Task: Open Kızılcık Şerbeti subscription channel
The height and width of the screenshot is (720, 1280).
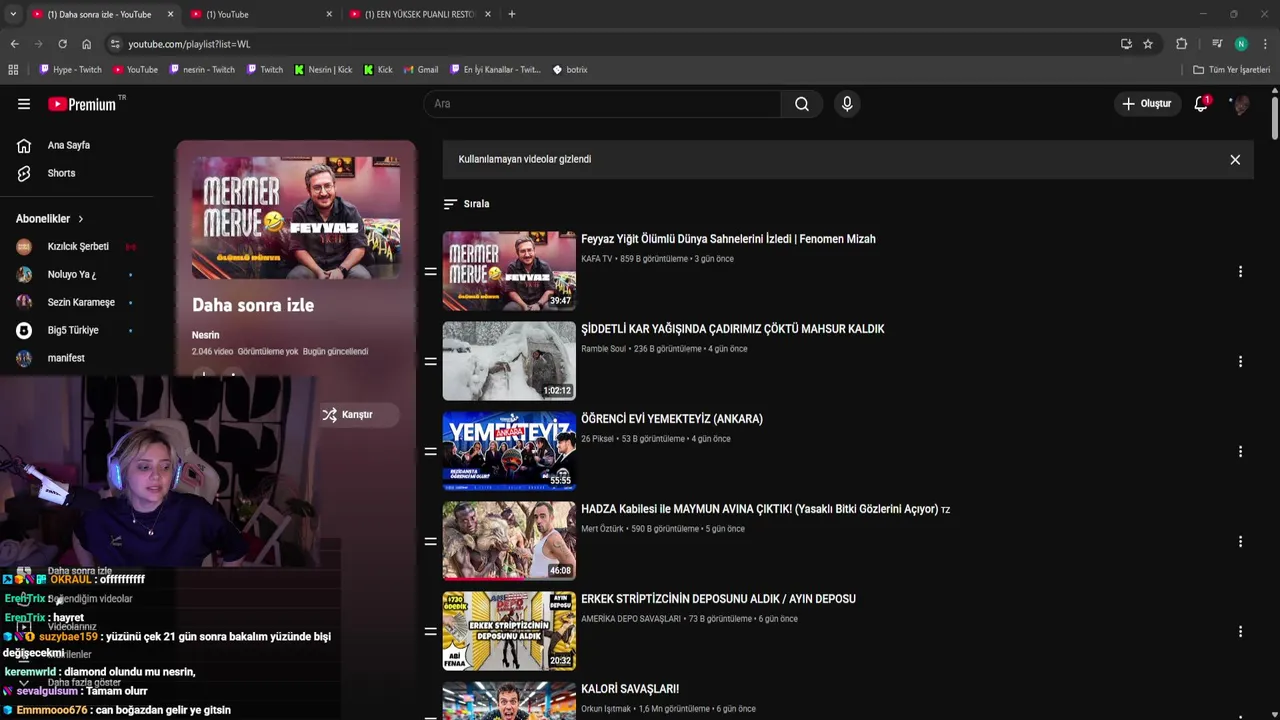Action: pyautogui.click(x=80, y=247)
